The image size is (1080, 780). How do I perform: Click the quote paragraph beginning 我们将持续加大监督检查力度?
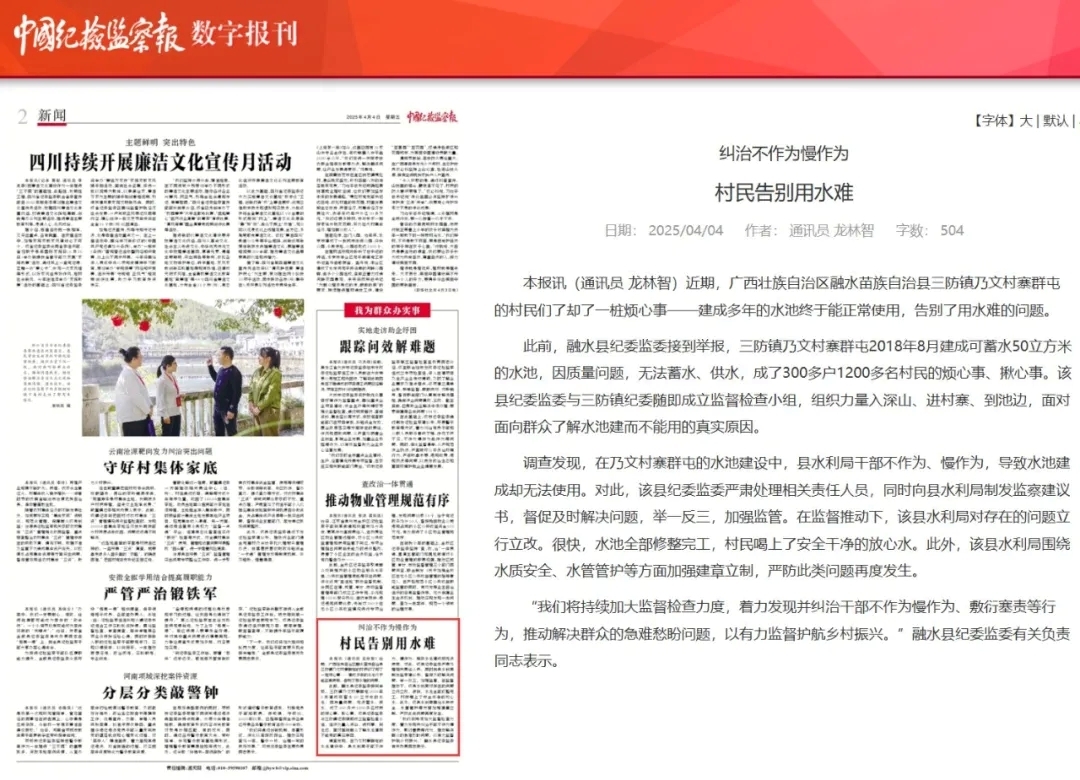pyautogui.click(x=782, y=633)
